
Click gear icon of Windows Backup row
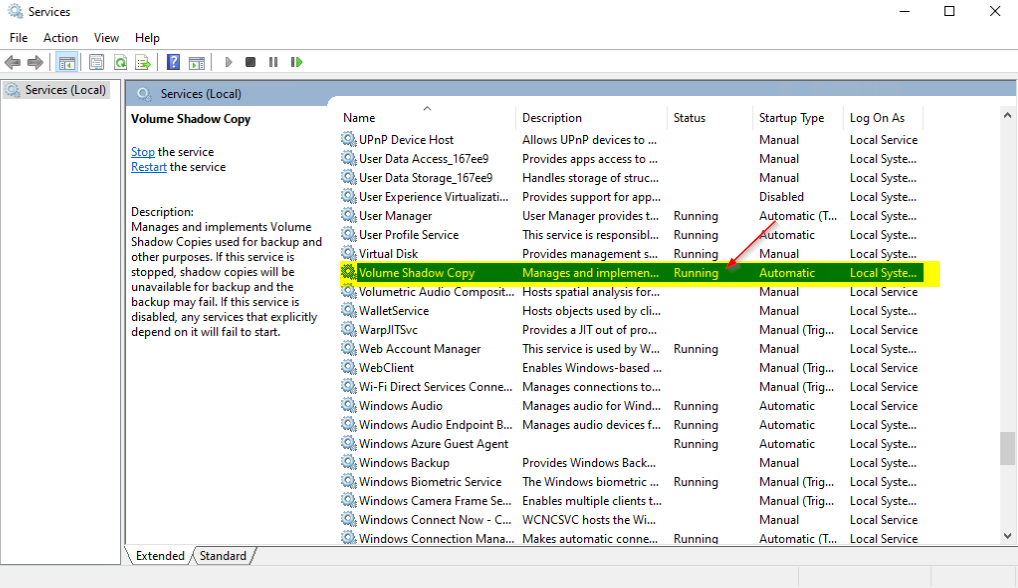pyautogui.click(x=349, y=462)
